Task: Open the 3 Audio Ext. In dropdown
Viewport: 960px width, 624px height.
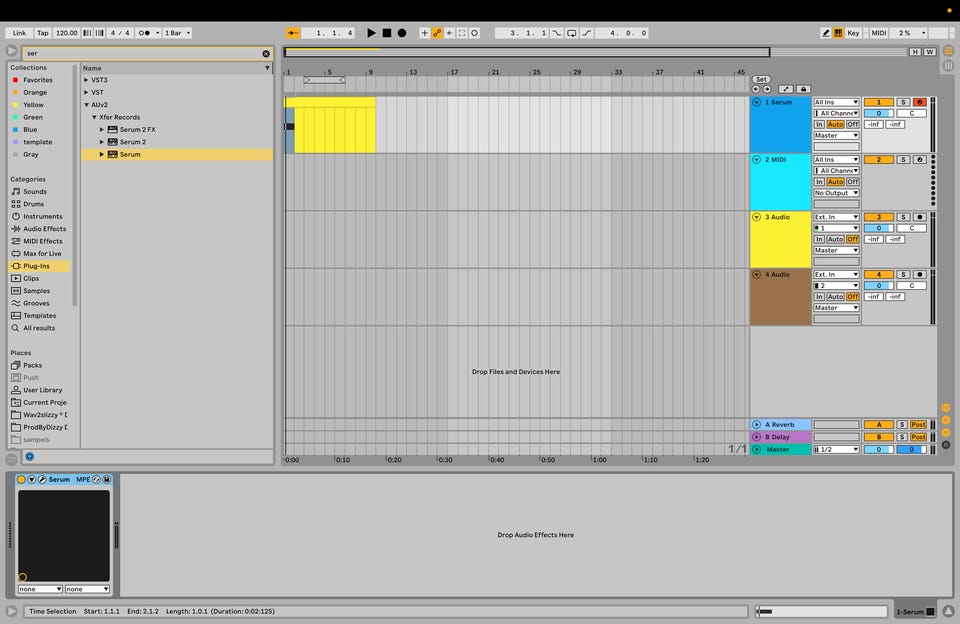Action: (836, 217)
